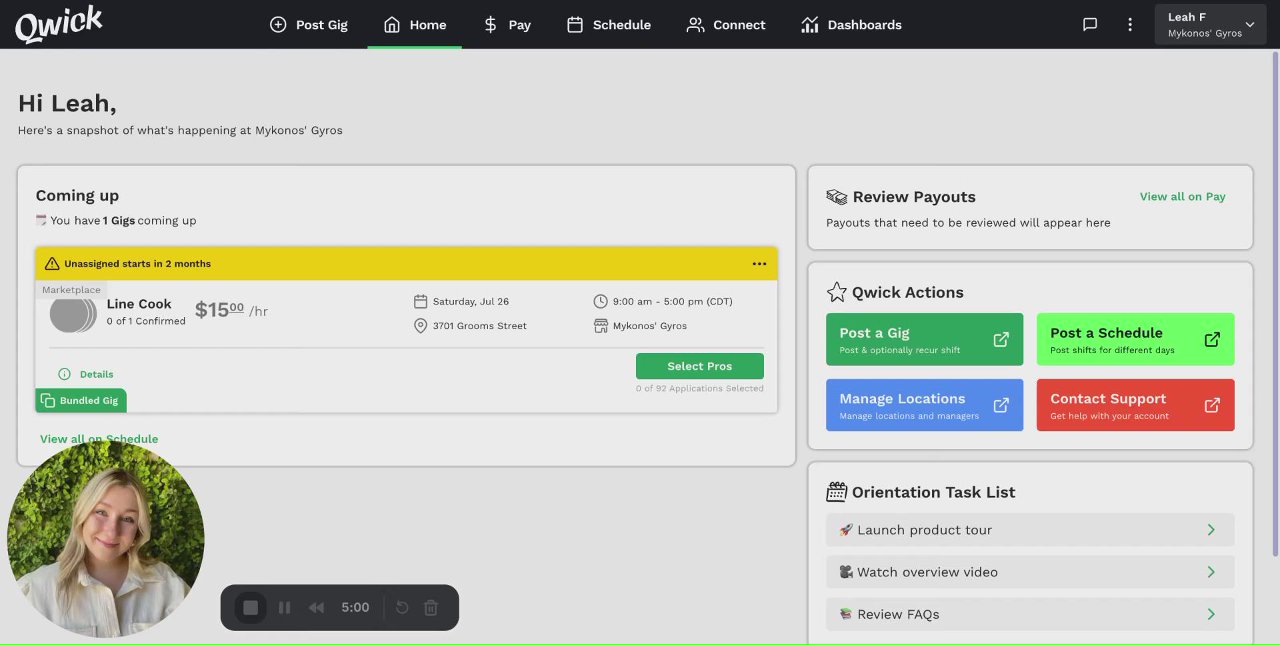This screenshot has height=645, width=1280.
Task: Click the webcam bubble of the presenter
Action: pyautogui.click(x=106, y=539)
